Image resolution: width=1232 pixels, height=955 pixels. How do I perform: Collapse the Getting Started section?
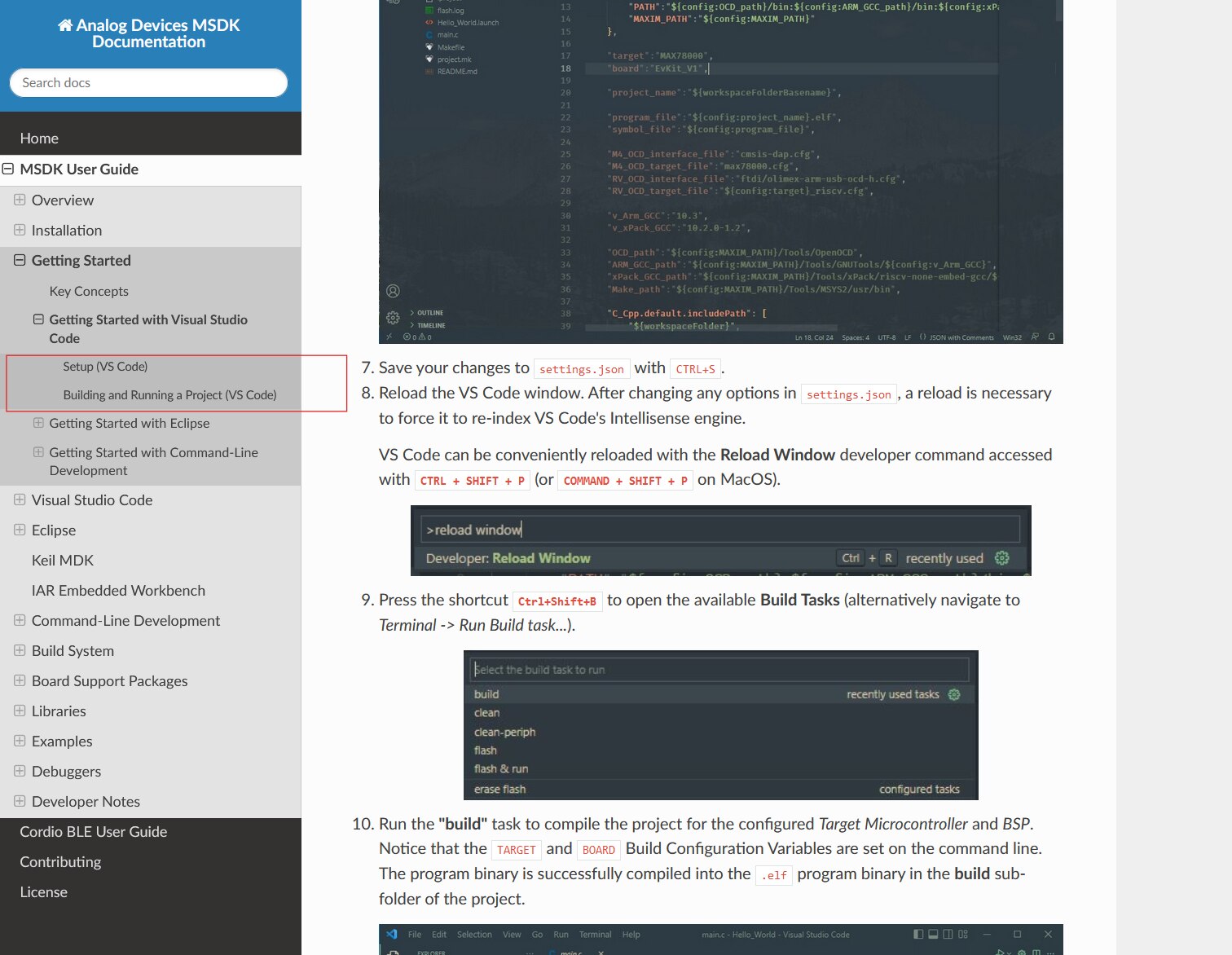(x=20, y=260)
